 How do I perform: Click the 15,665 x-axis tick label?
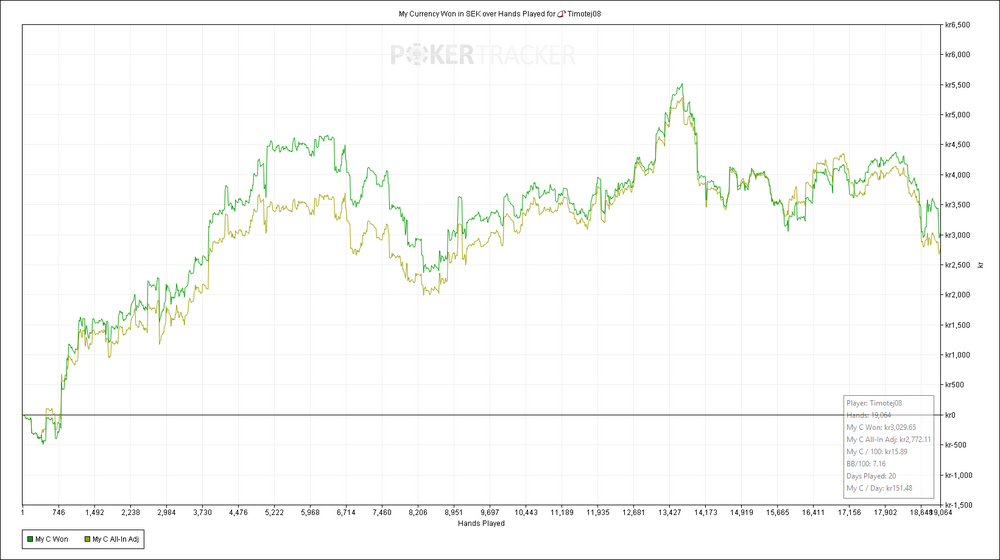tap(777, 512)
